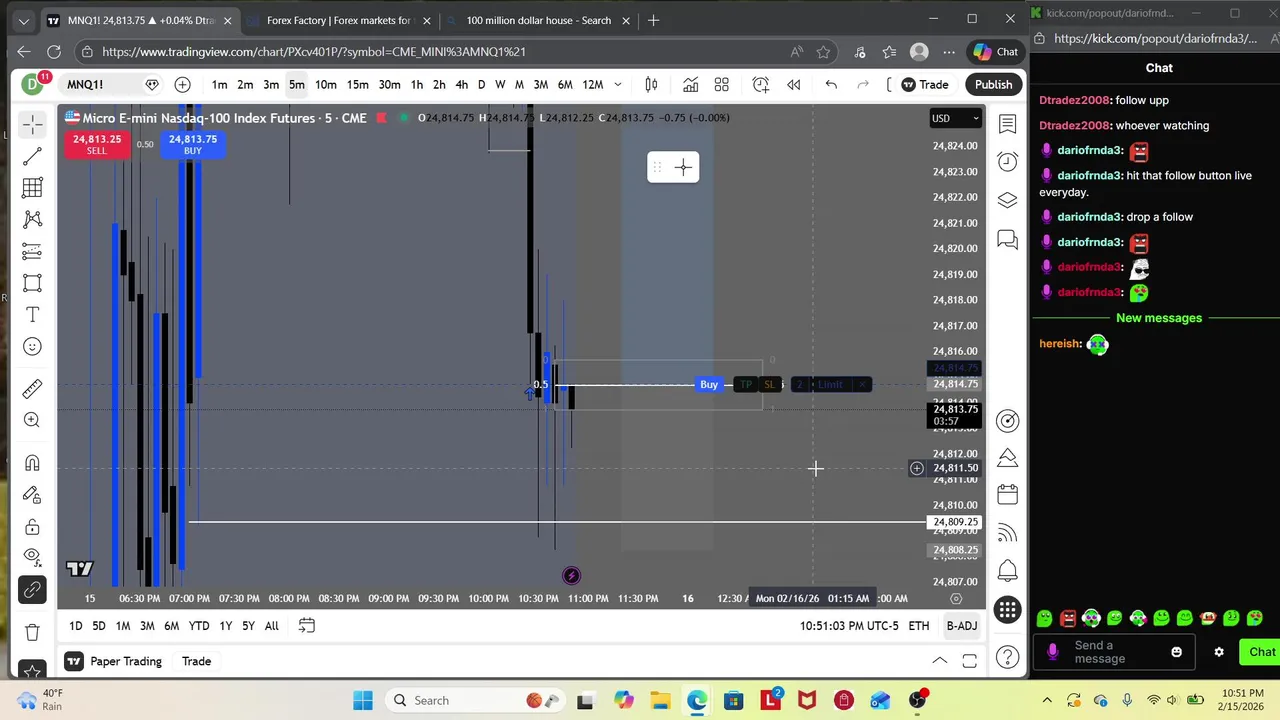Hide all drawings with eye icon

tap(32, 557)
